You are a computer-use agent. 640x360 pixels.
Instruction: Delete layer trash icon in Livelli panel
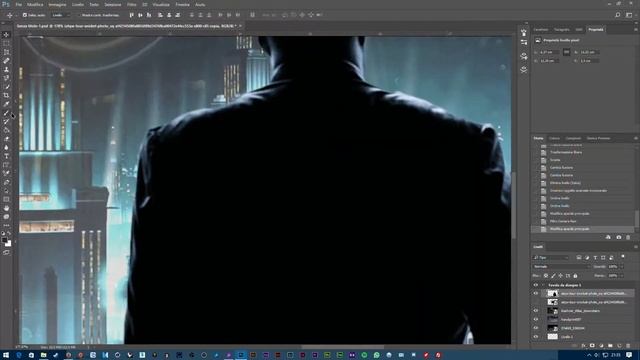click(x=628, y=346)
